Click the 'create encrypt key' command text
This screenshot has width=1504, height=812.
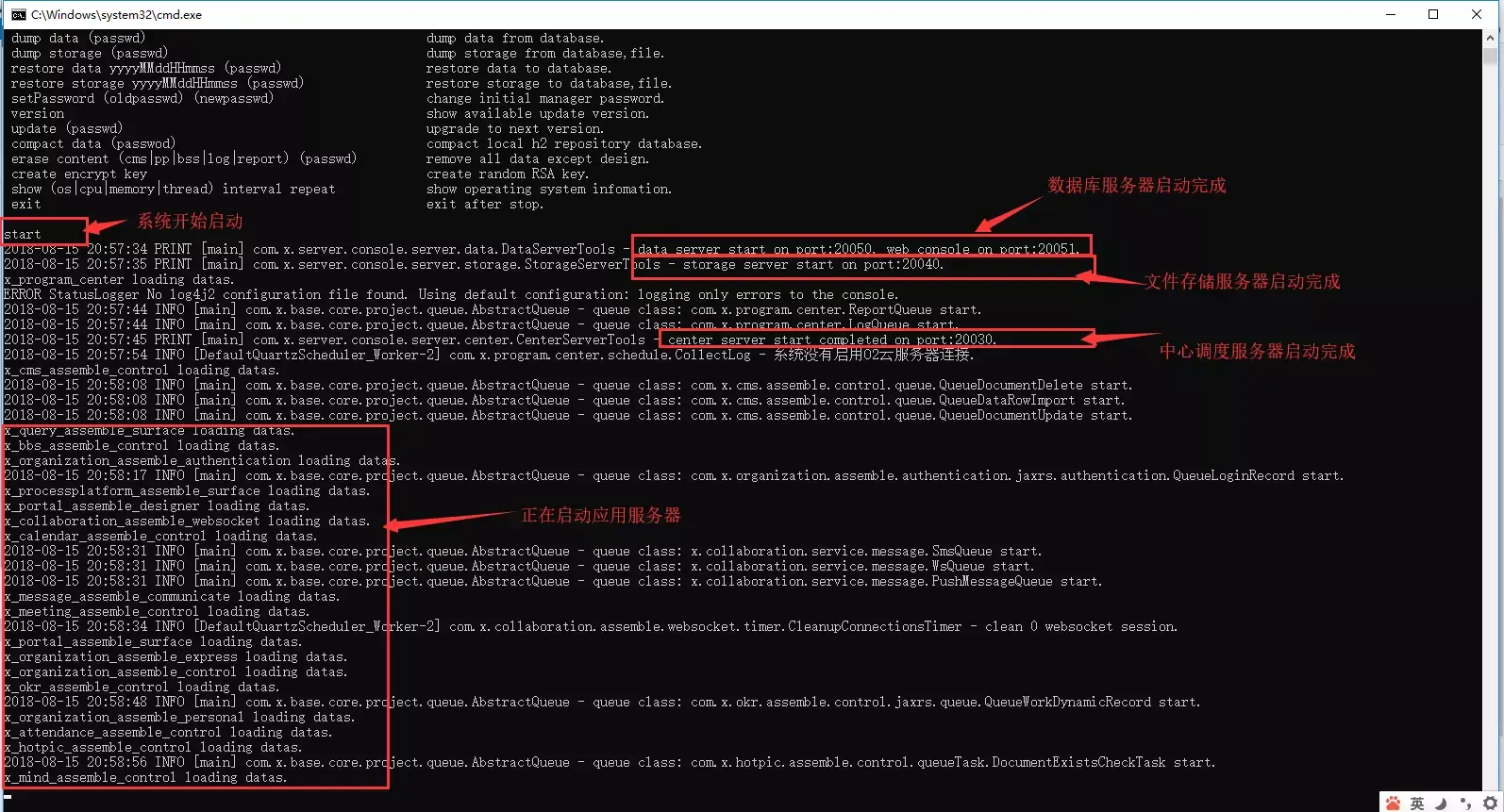pyautogui.click(x=79, y=174)
